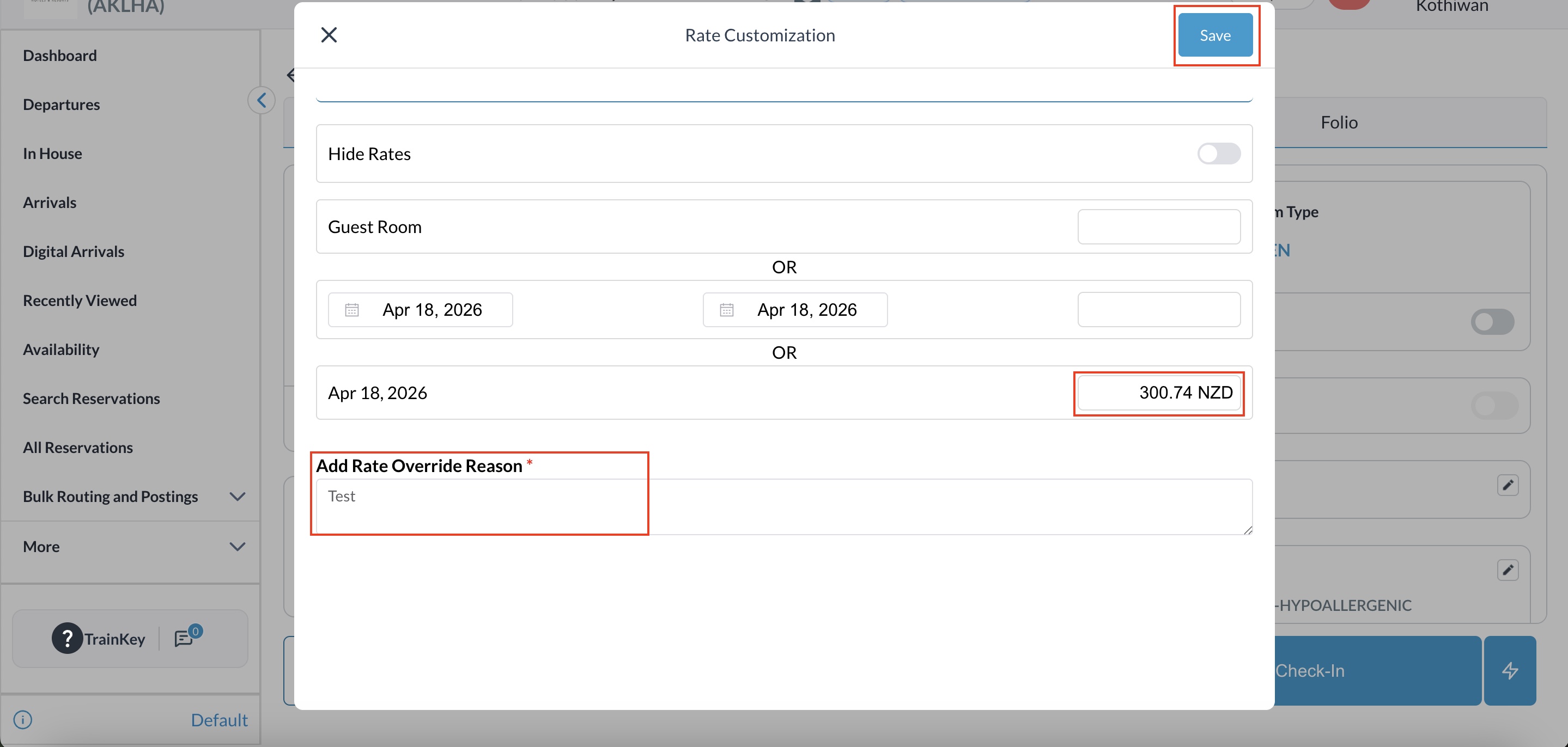Open Dashboard in the sidebar

(x=59, y=56)
